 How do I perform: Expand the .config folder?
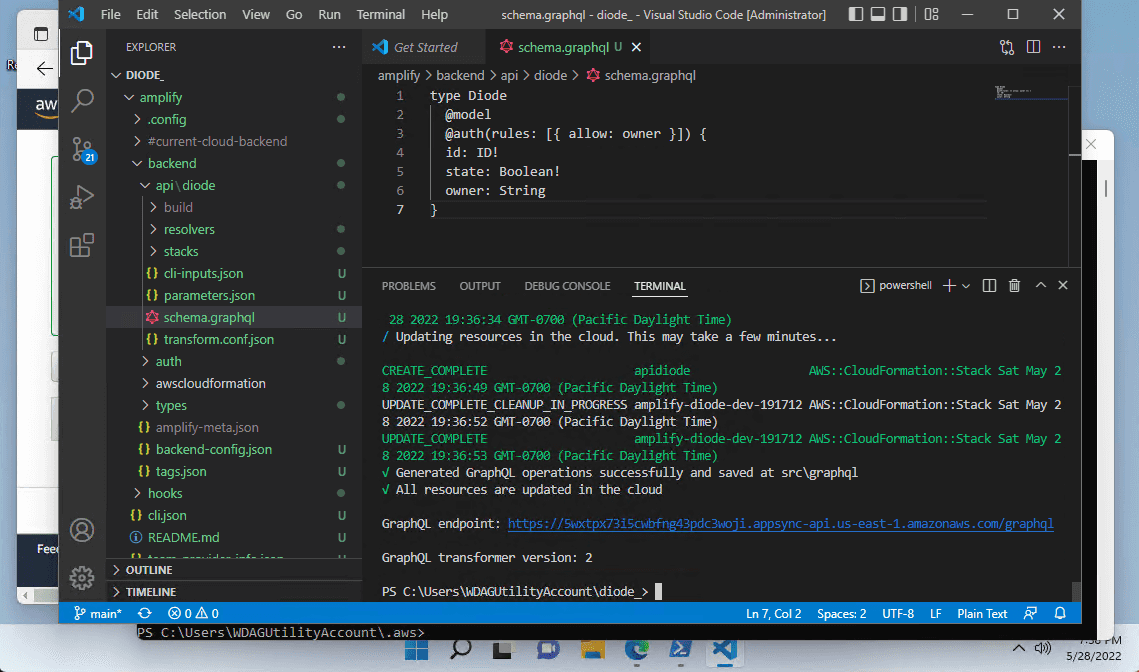pos(234,119)
